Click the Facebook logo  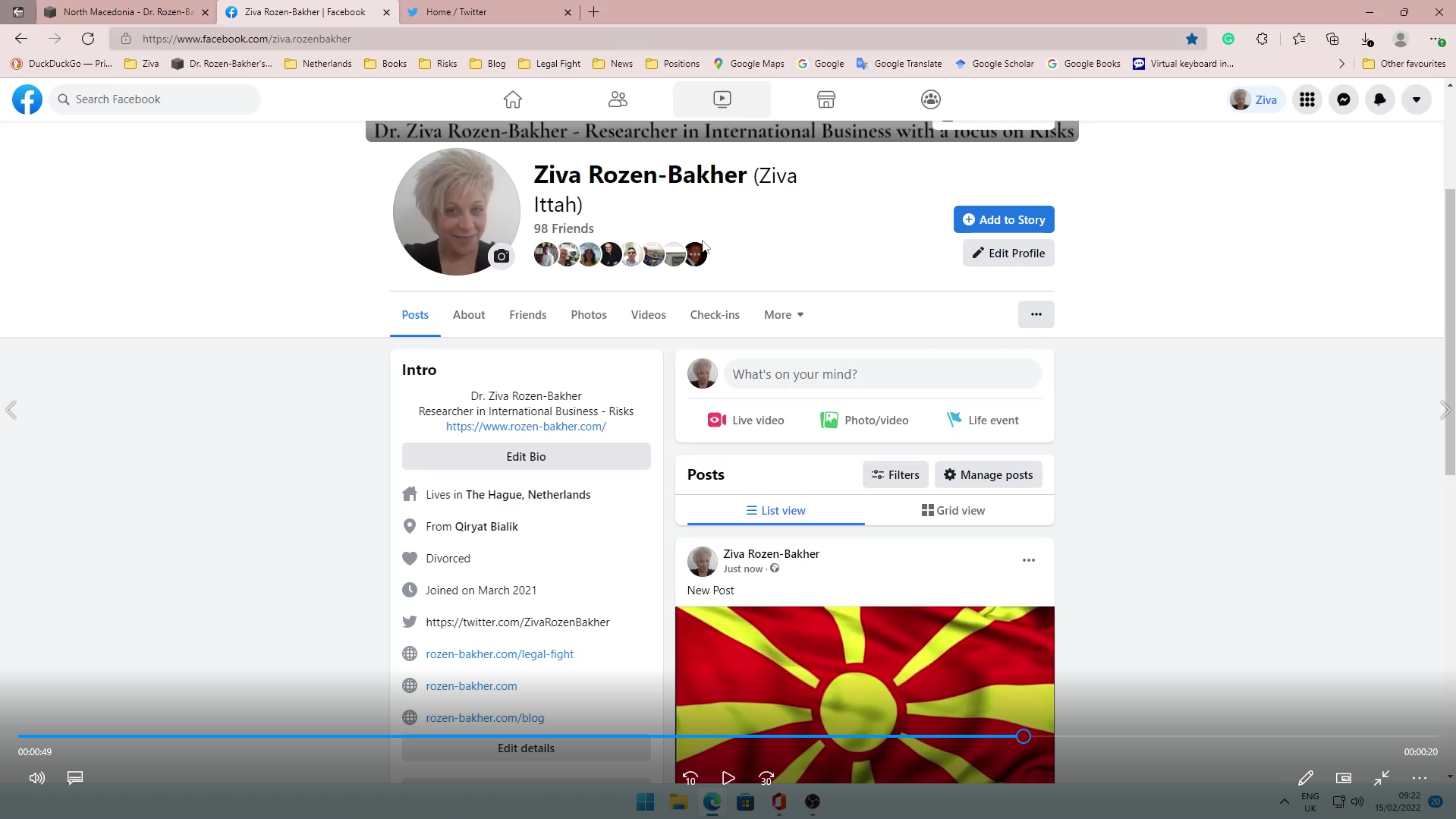coord(27,99)
